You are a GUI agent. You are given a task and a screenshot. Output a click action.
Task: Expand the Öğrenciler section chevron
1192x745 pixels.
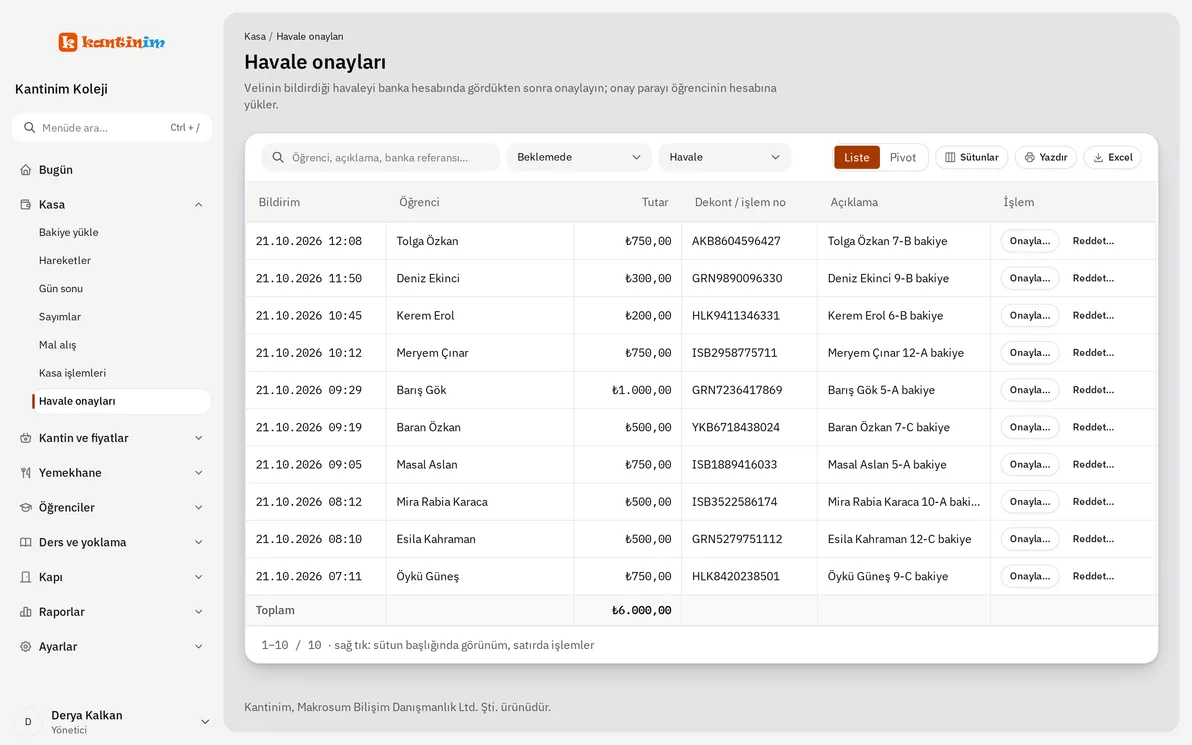pos(198,508)
